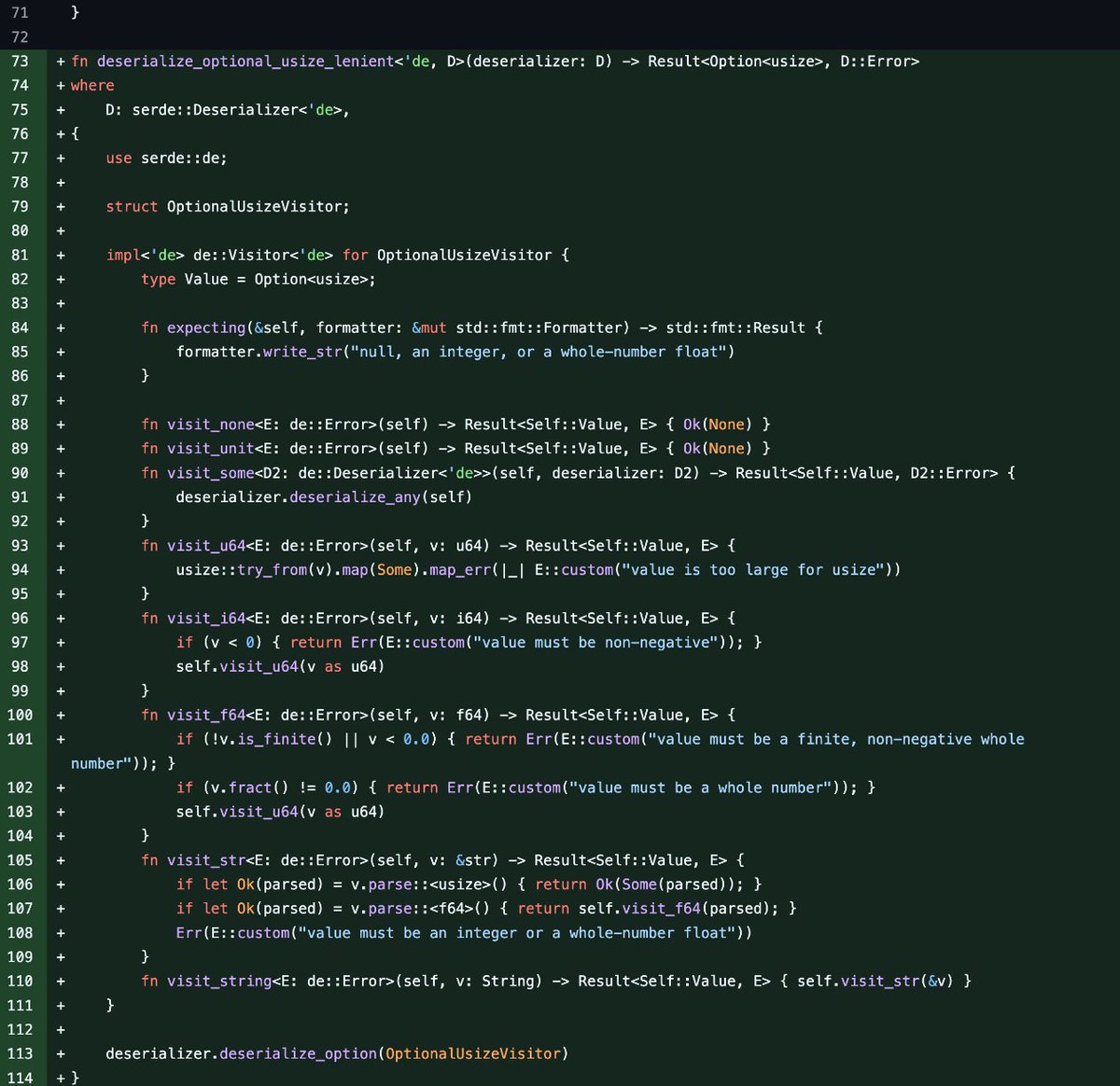Viewport: 1120px width, 1086px height.
Task: Click the visit_u64 function definition name on line 93
Action: click(x=206, y=546)
